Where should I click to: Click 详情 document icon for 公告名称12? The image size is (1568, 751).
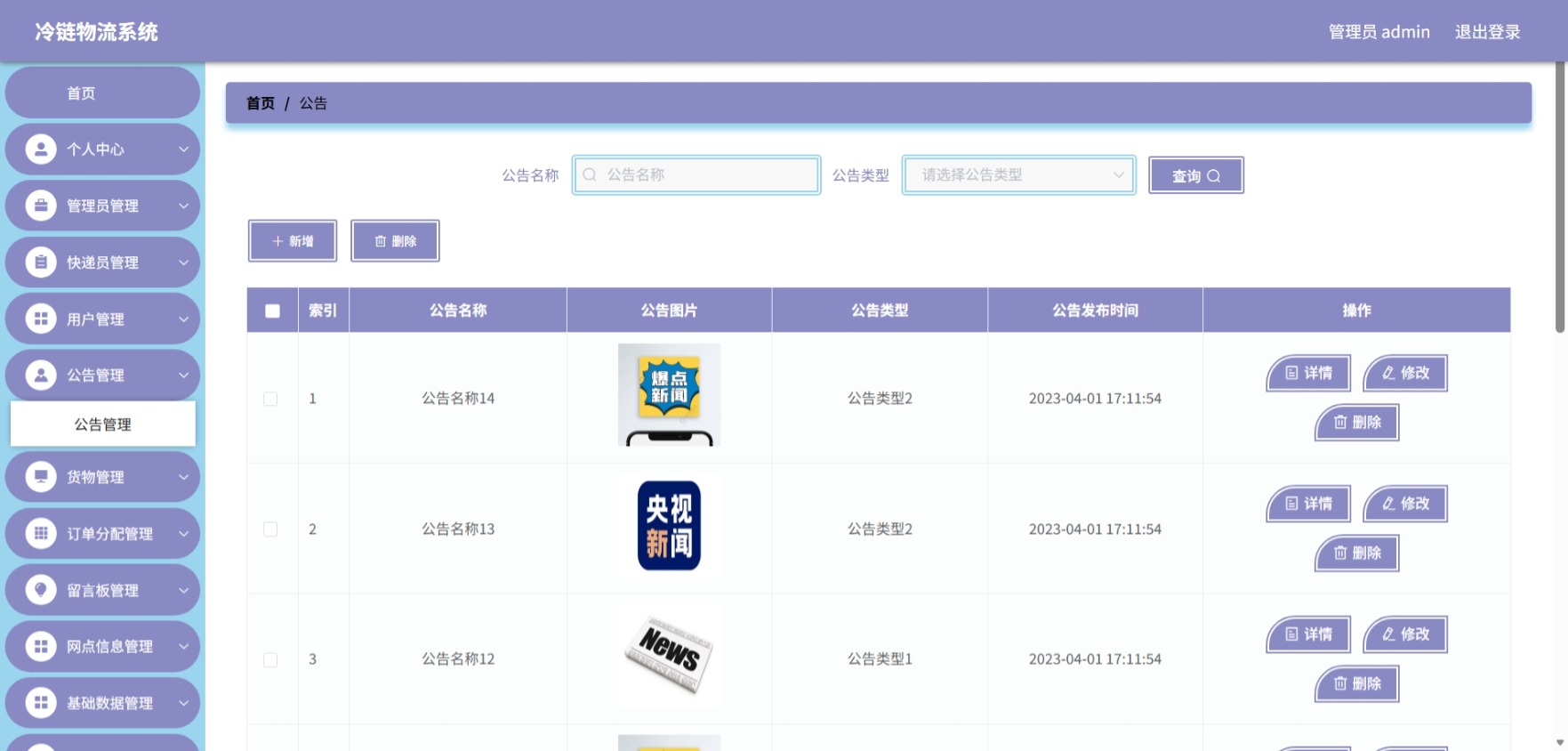tap(1292, 634)
